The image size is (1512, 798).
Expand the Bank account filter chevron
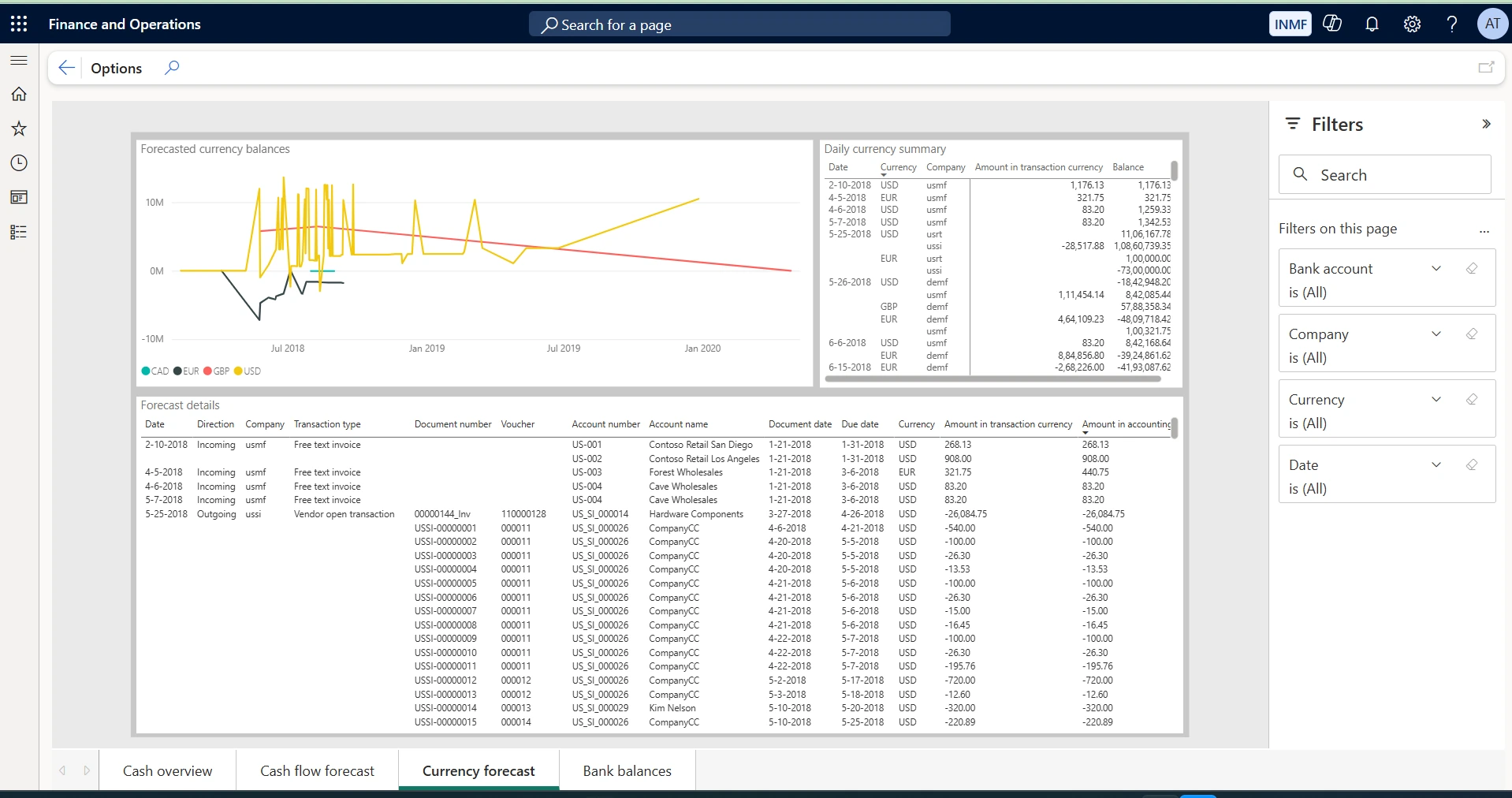pyautogui.click(x=1436, y=269)
